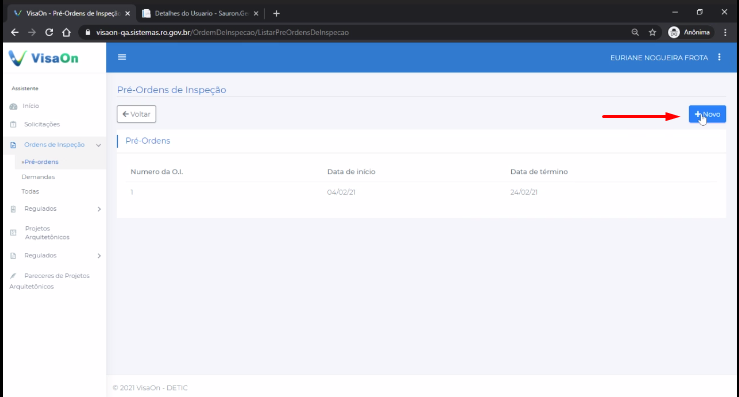This screenshot has height=397, width=739.
Task: View site security lock info
Action: 88,33
